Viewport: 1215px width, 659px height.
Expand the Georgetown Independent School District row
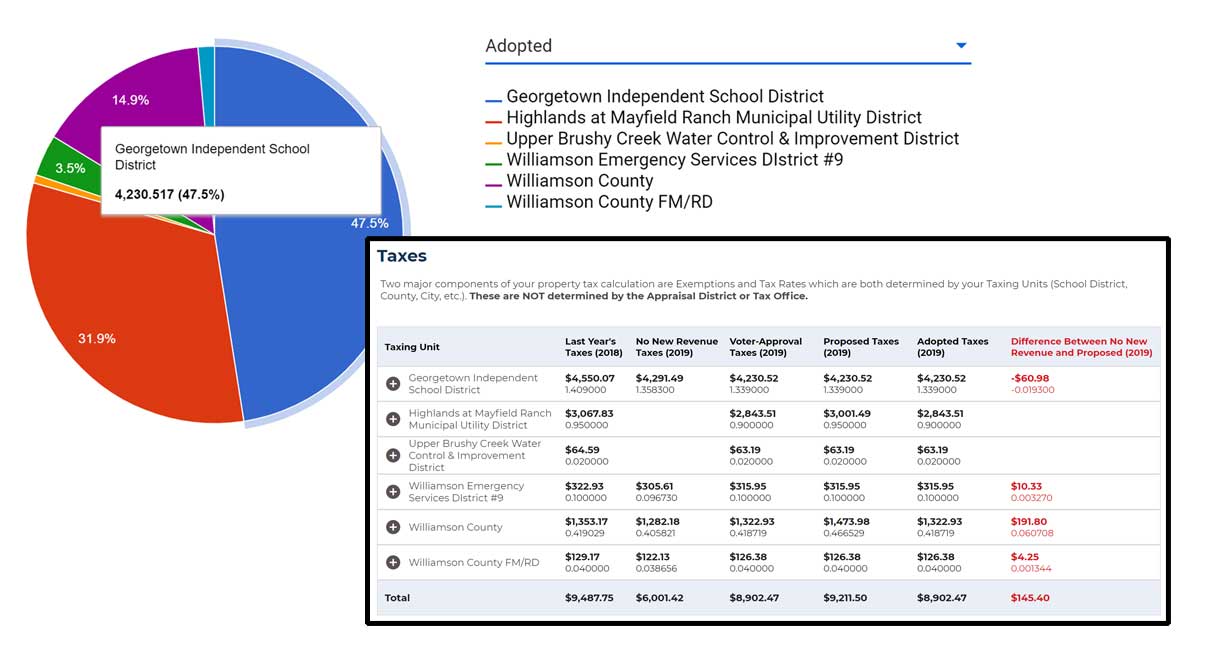[393, 384]
